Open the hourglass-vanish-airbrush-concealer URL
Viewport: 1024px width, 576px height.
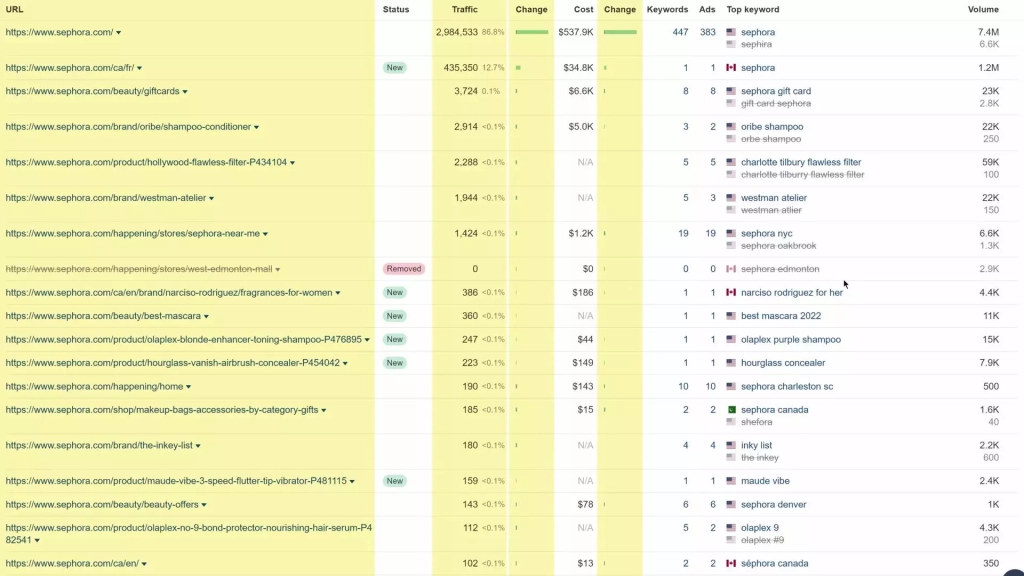172,362
